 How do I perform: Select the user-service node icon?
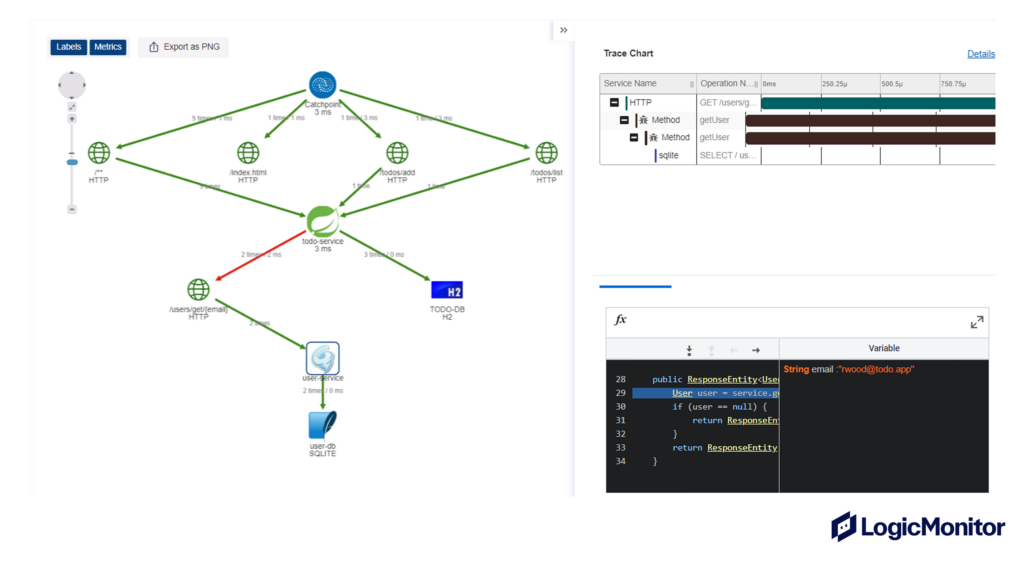[322, 357]
